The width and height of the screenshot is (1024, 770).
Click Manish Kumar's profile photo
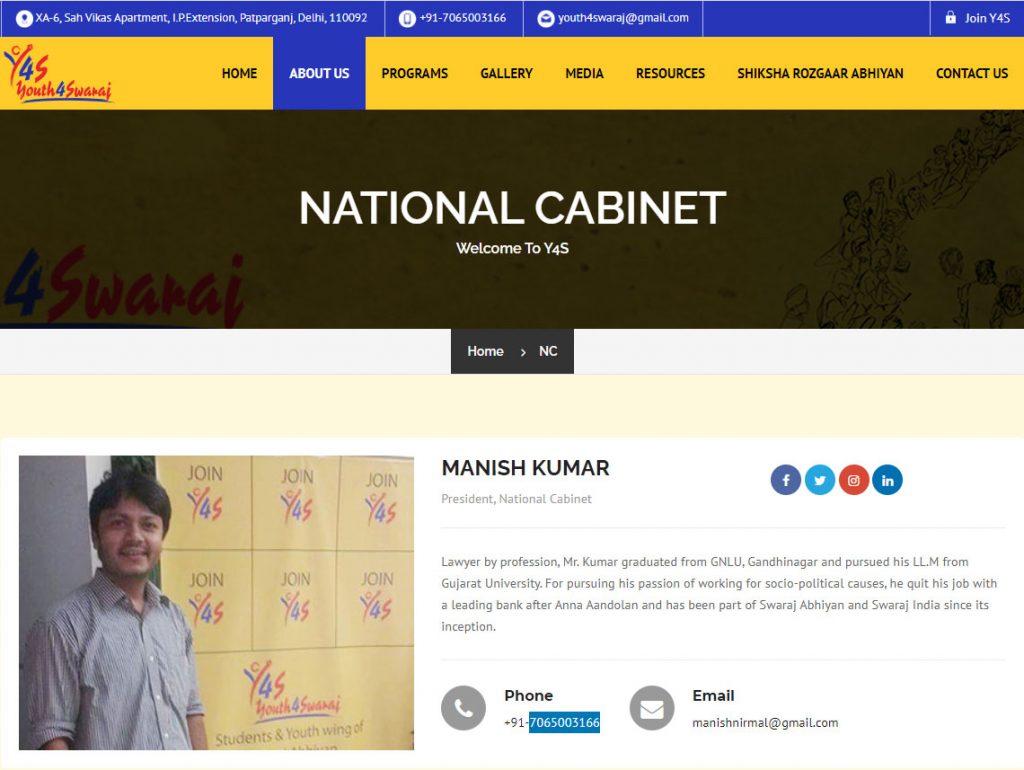pos(216,602)
